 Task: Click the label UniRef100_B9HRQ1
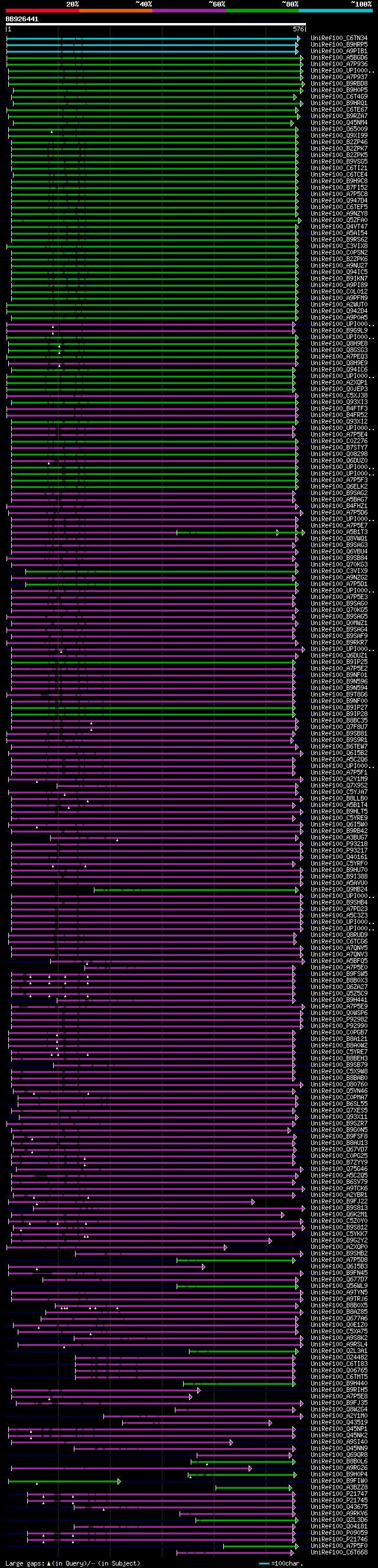339,103
